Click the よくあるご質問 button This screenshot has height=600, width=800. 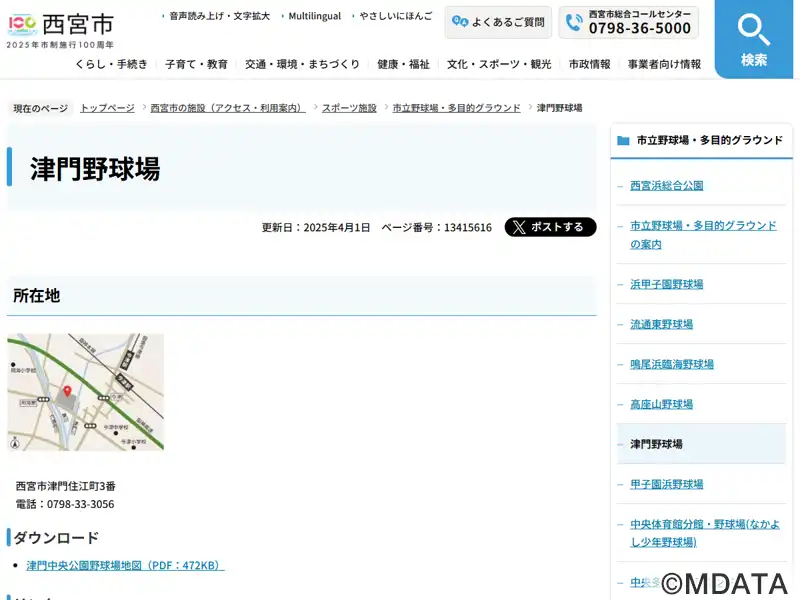[498, 22]
